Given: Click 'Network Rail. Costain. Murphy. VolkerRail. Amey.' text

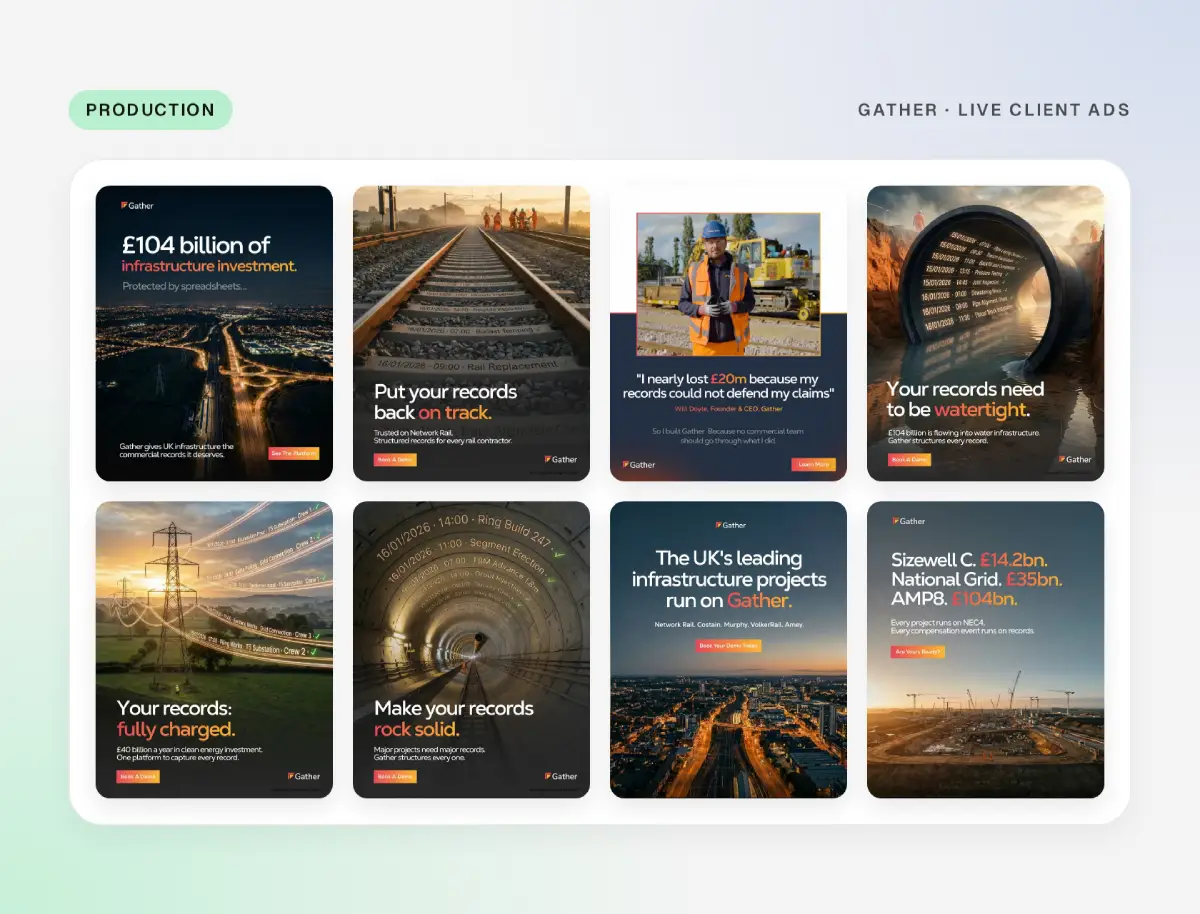Looking at the screenshot, I should click(728, 624).
